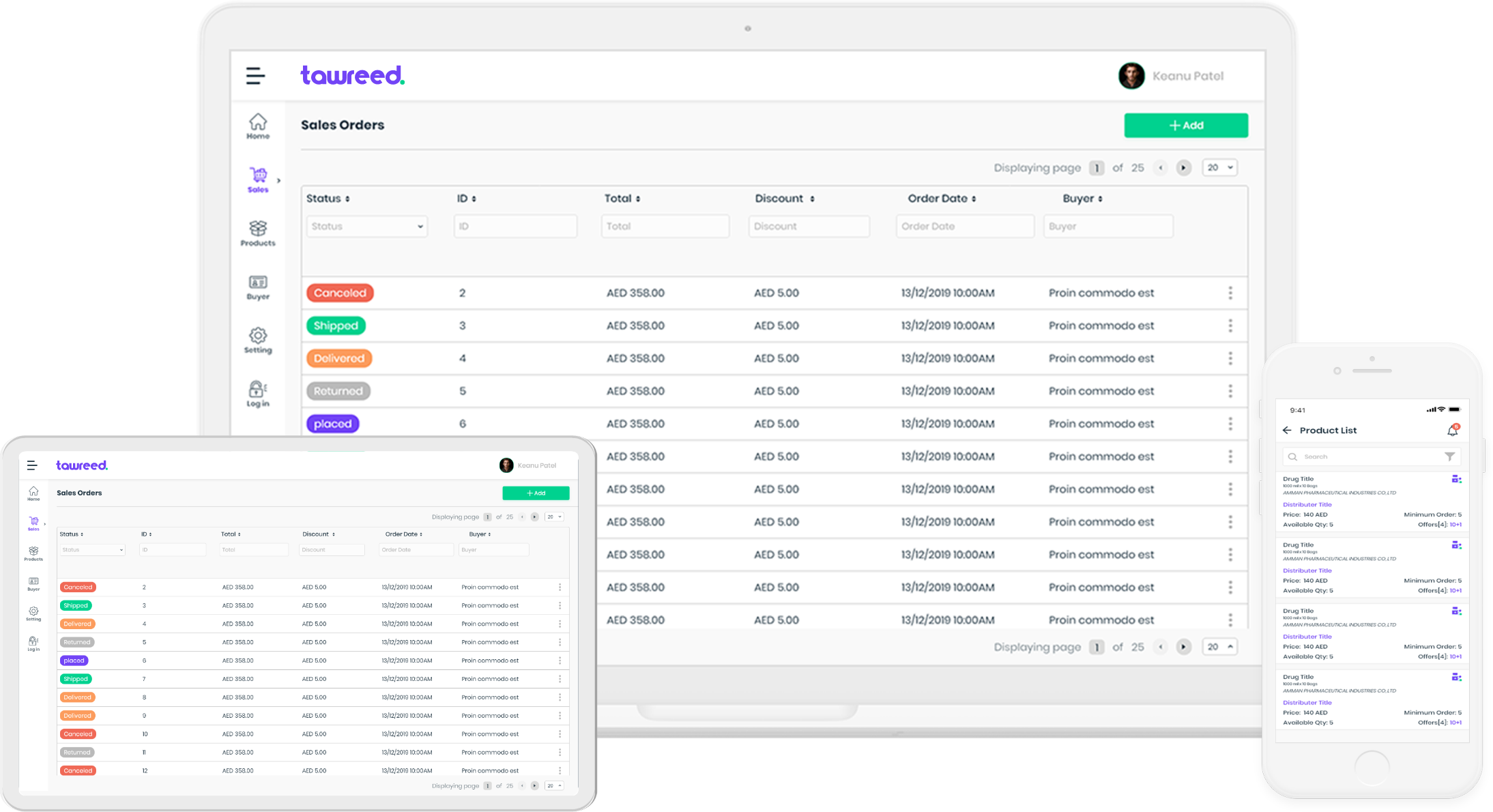1493x812 pixels.
Task: Expand the Status filter dropdown on the laptop
Action: point(367,227)
